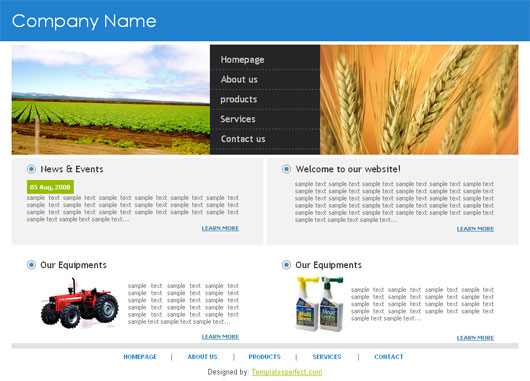Go to Services in the dark menu
Image resolution: width=530 pixels, height=381 pixels.
(238, 119)
